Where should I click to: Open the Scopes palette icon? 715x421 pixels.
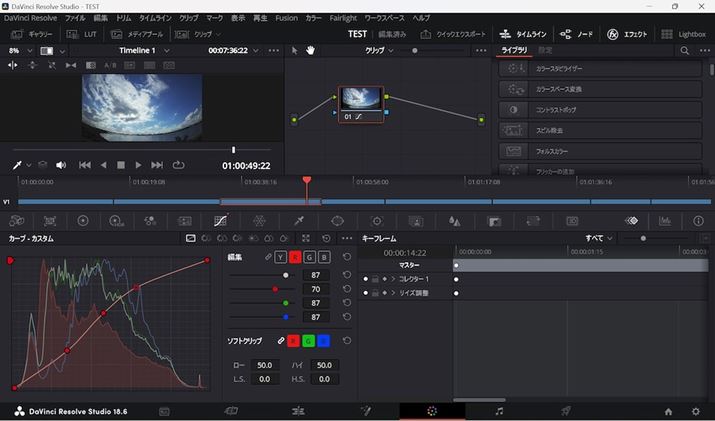pyautogui.click(x=665, y=221)
